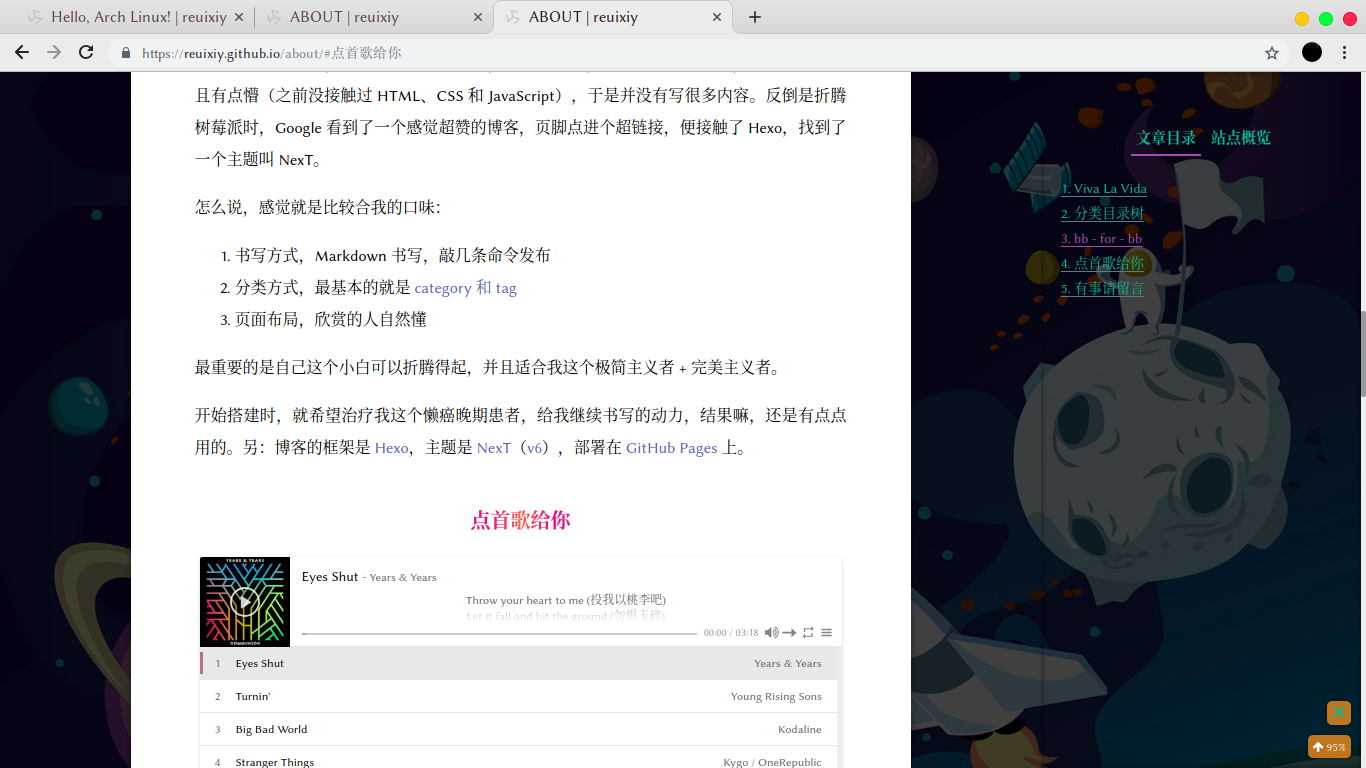This screenshot has height=768, width=1366.
Task: Jump to section 5. 有事请留言
Action: coord(1102,289)
